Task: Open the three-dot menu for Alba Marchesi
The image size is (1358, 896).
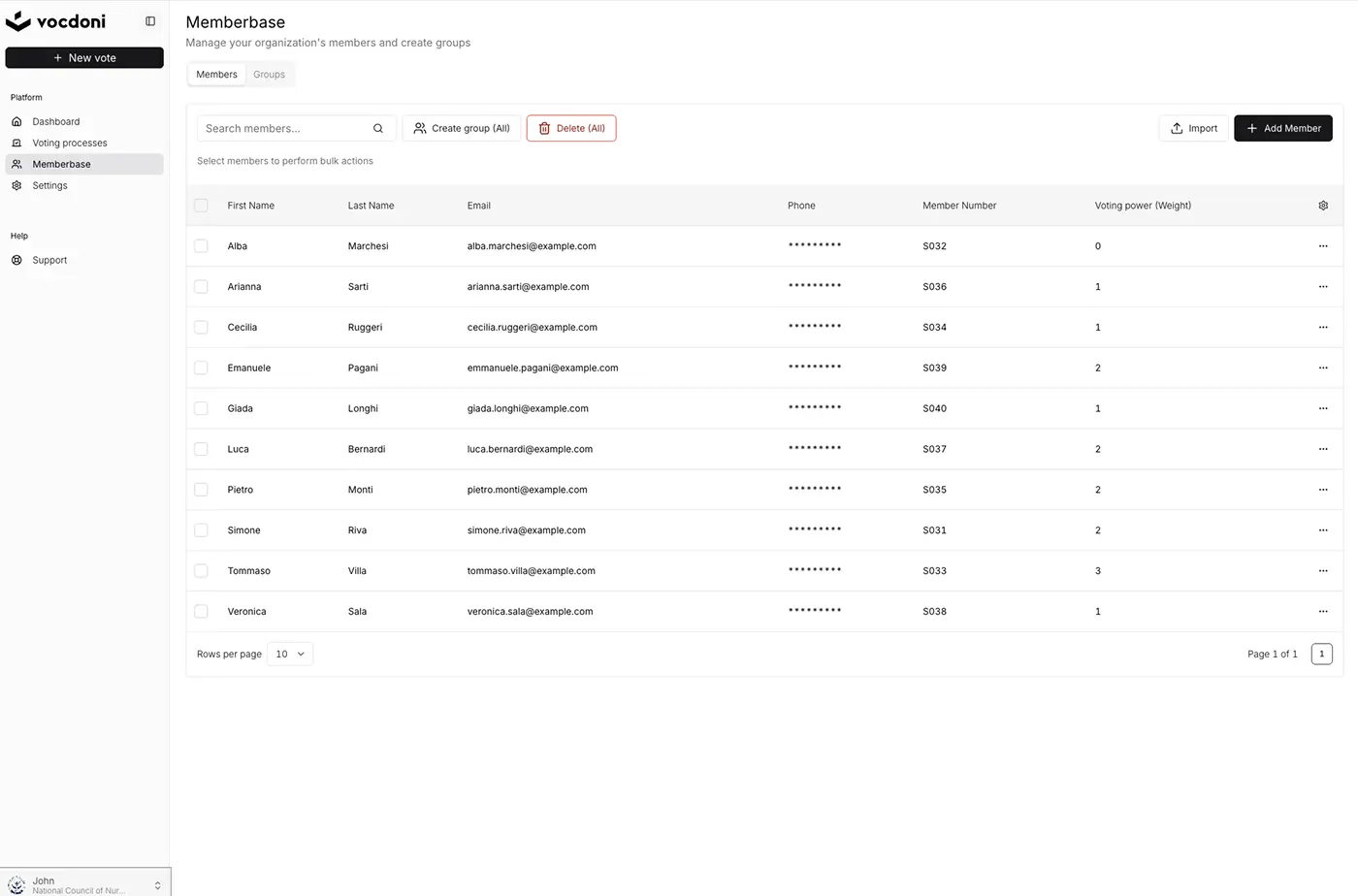Action: click(x=1323, y=246)
